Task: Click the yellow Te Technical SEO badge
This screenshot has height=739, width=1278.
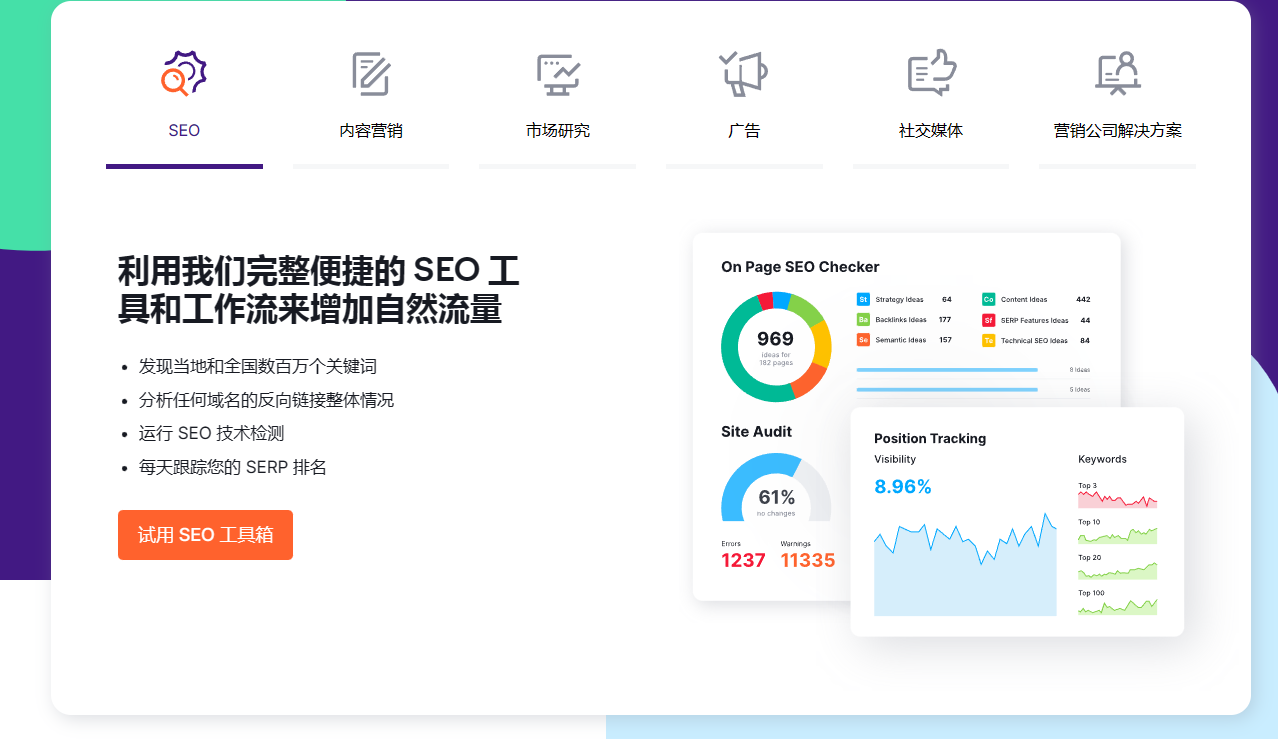Action: pos(988,341)
